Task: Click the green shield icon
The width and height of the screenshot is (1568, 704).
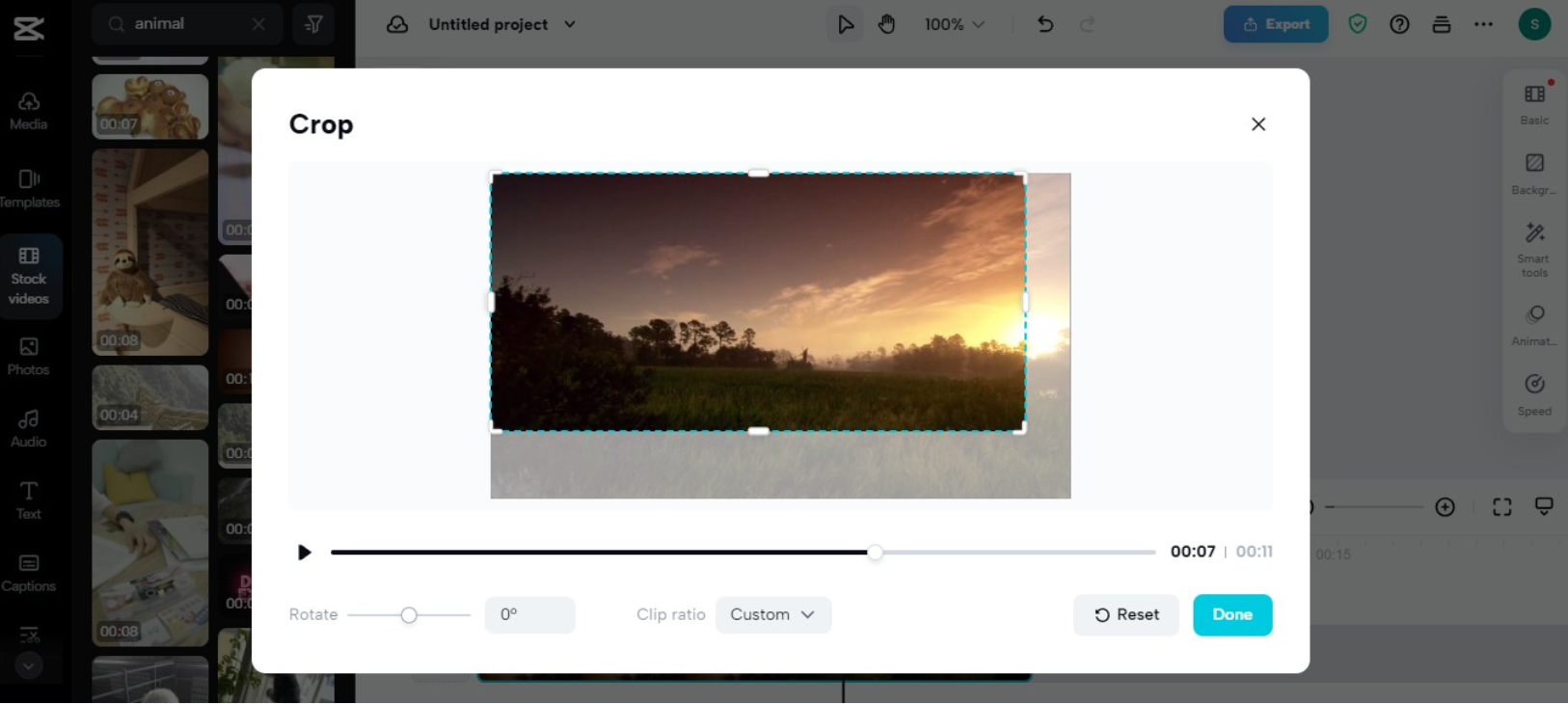Action: (1358, 24)
